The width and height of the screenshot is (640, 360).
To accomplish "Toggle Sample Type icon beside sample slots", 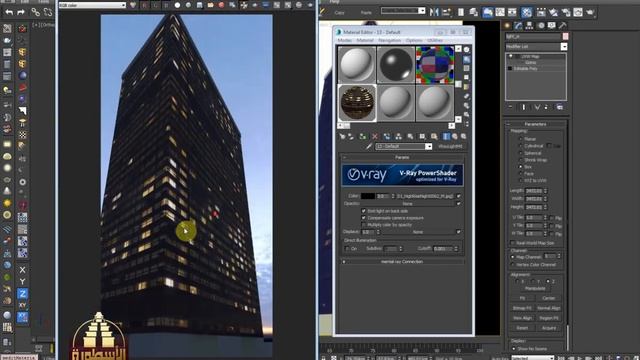I will coord(467,50).
